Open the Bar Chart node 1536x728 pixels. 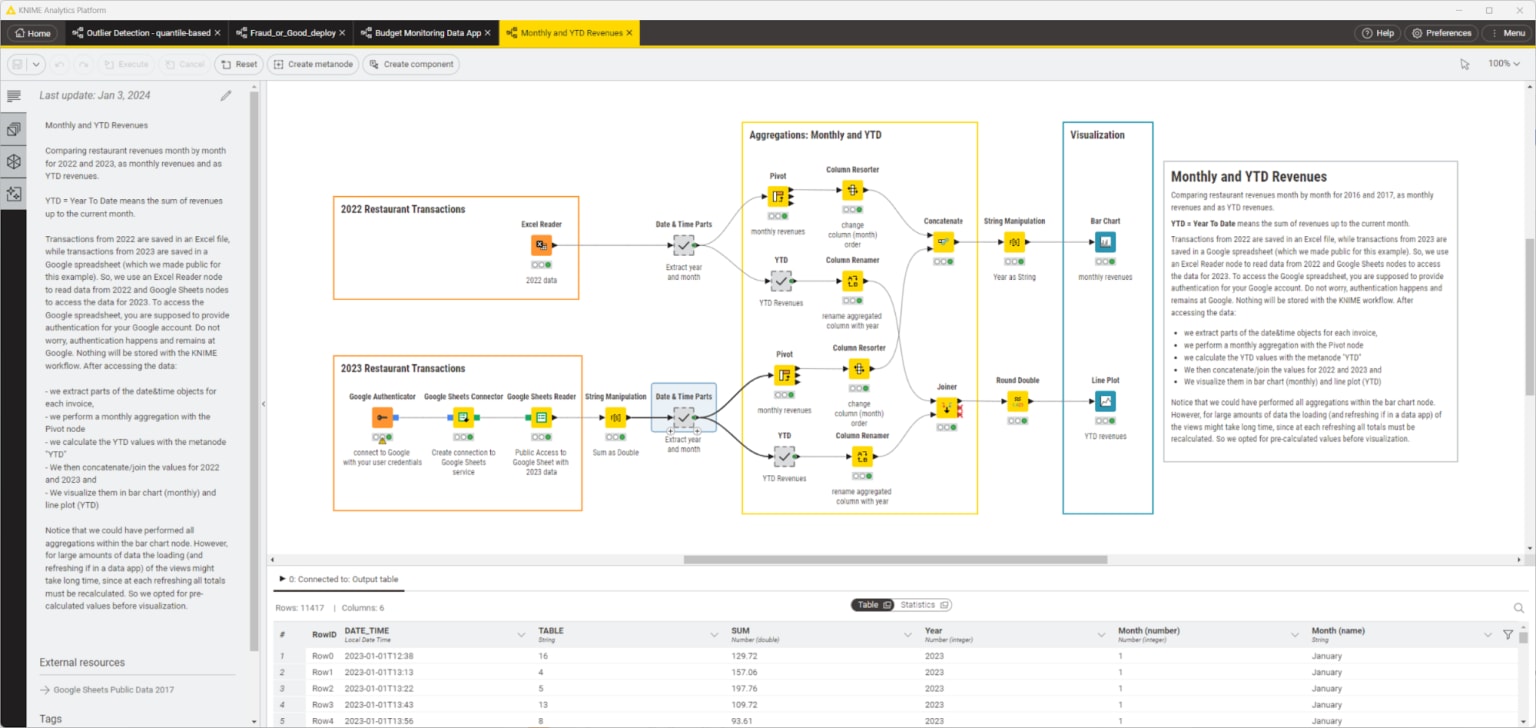pyautogui.click(x=1105, y=242)
